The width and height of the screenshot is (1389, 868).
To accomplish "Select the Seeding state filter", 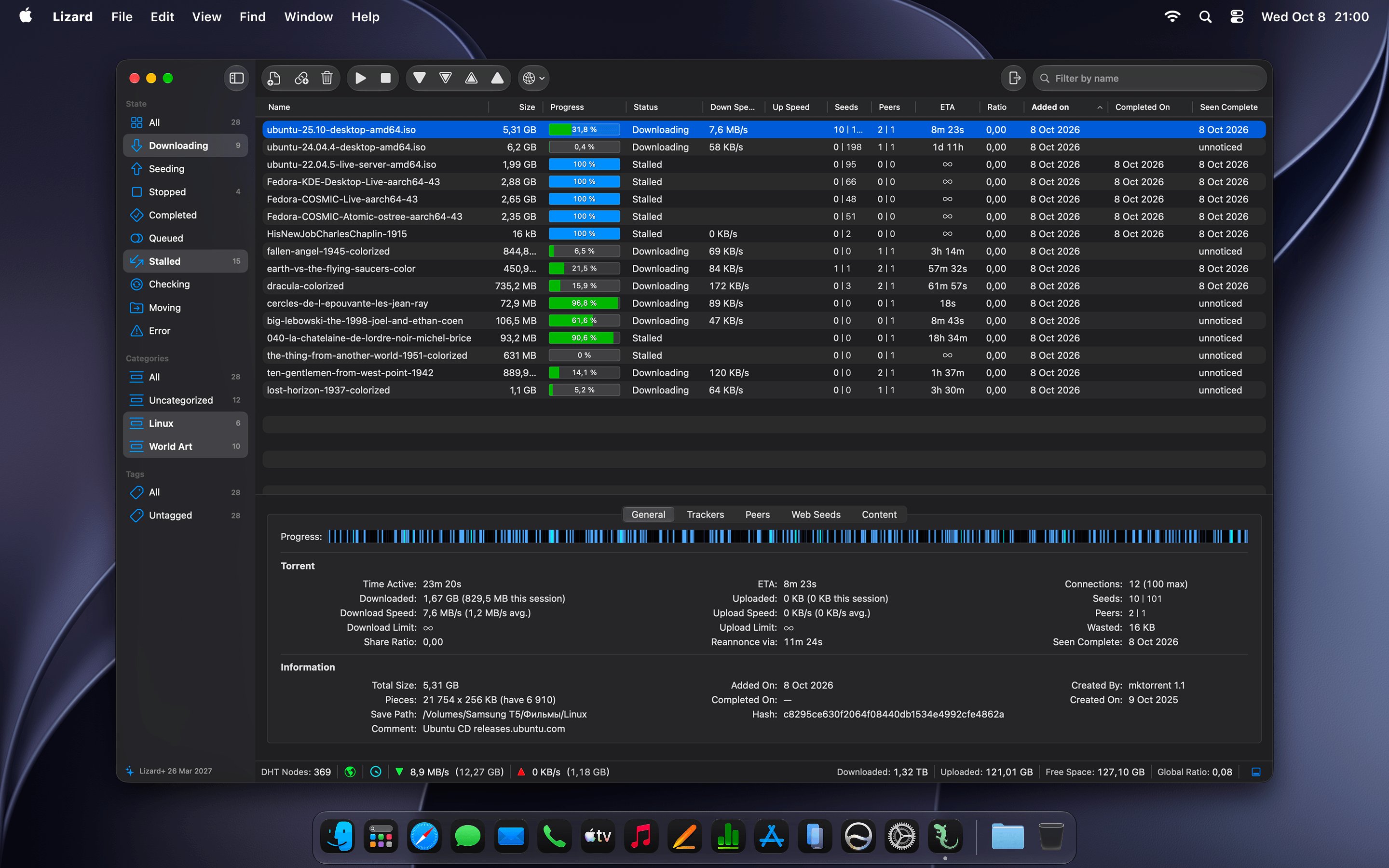I will tap(185, 169).
